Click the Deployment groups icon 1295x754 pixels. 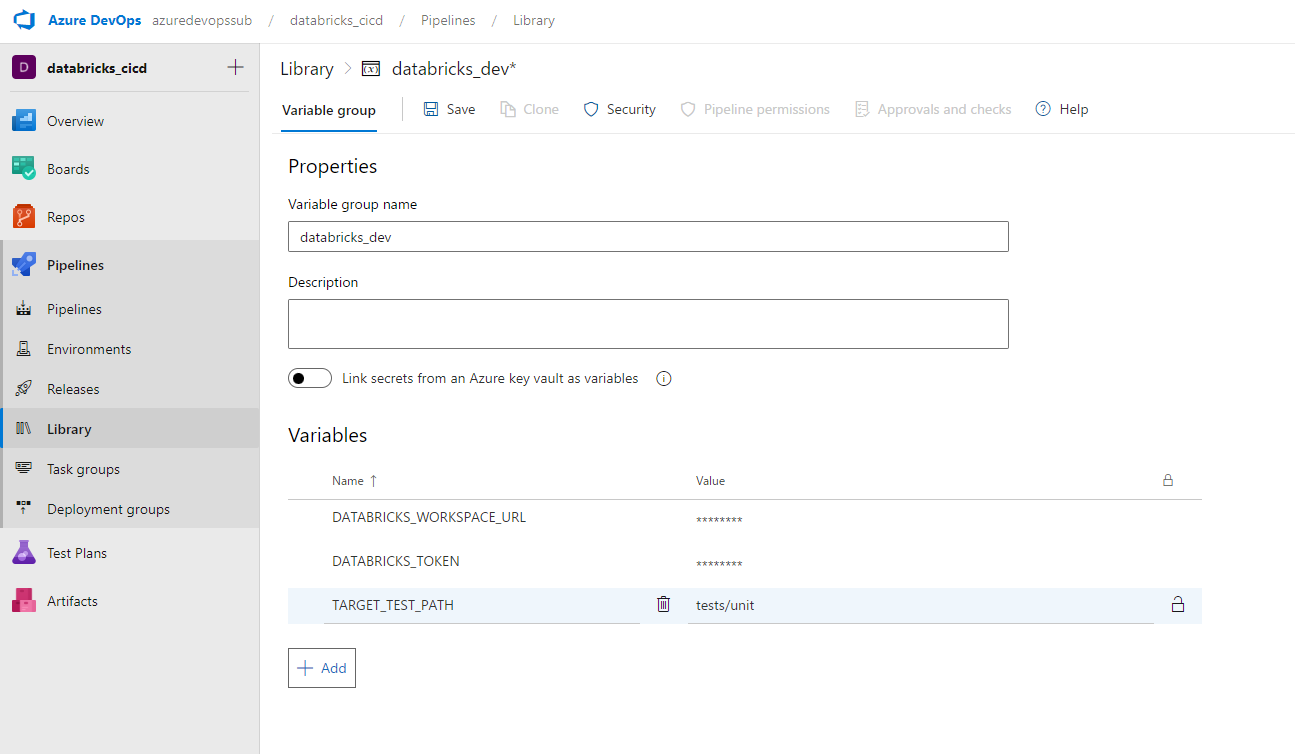(25, 509)
